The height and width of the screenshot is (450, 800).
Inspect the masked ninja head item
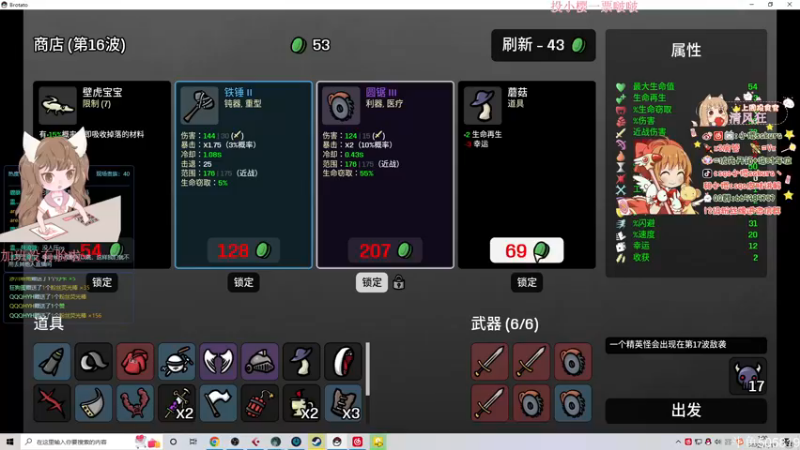pyautogui.click(x=177, y=361)
